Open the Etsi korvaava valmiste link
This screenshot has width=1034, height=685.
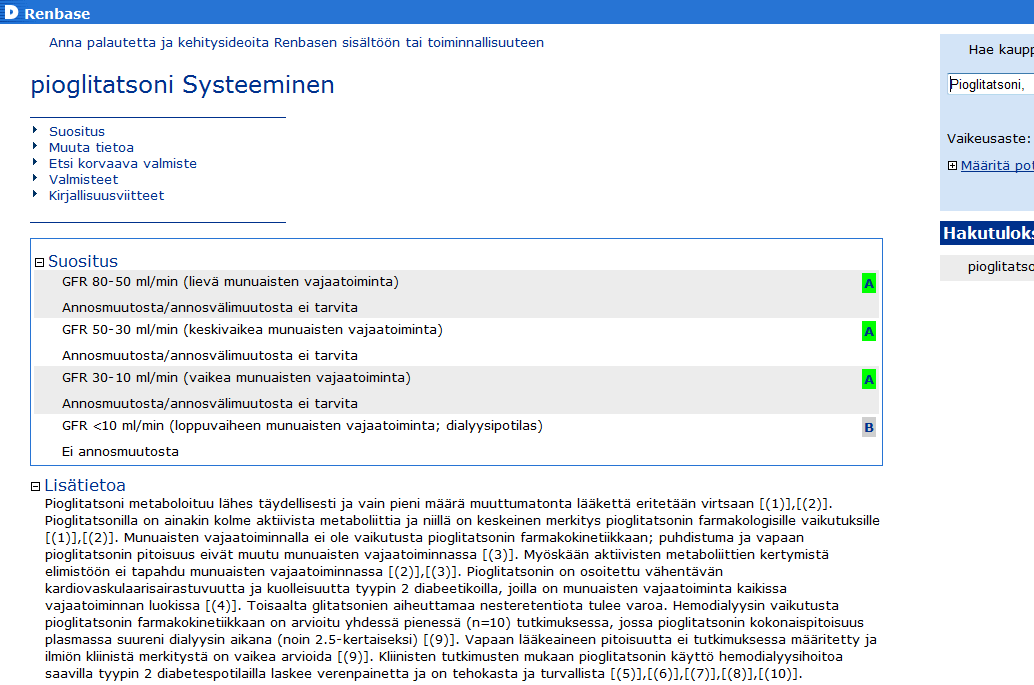click(123, 163)
